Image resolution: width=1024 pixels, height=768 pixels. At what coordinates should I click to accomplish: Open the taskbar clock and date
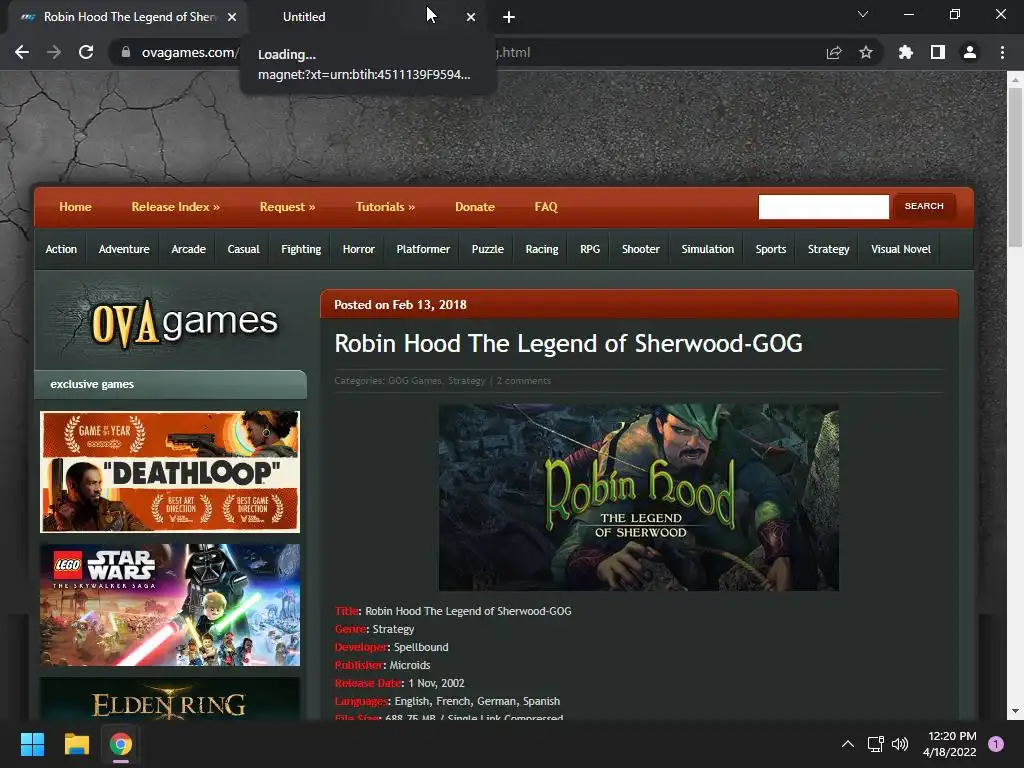950,744
